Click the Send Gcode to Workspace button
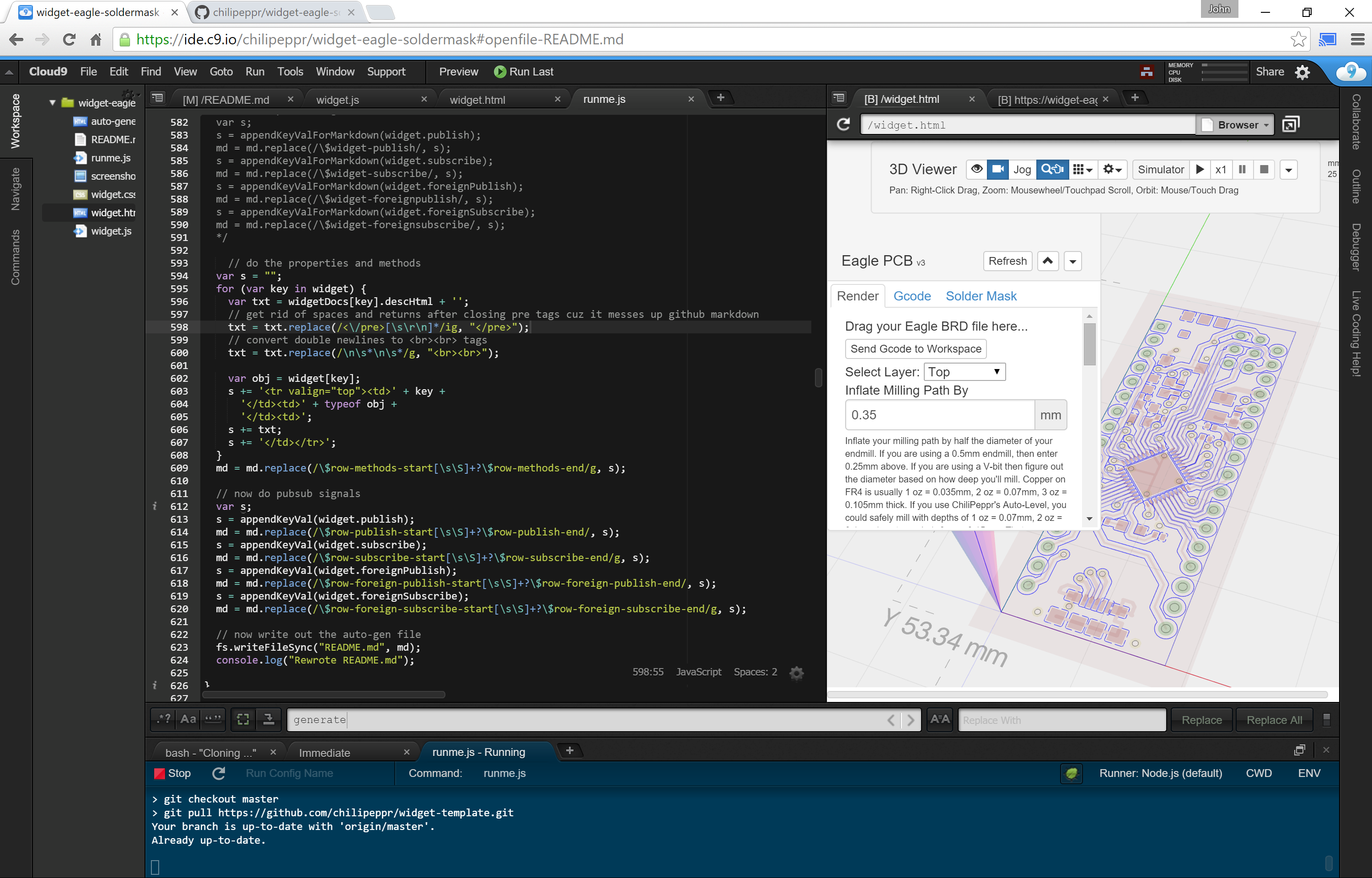The height and width of the screenshot is (878, 1372). [x=916, y=349]
